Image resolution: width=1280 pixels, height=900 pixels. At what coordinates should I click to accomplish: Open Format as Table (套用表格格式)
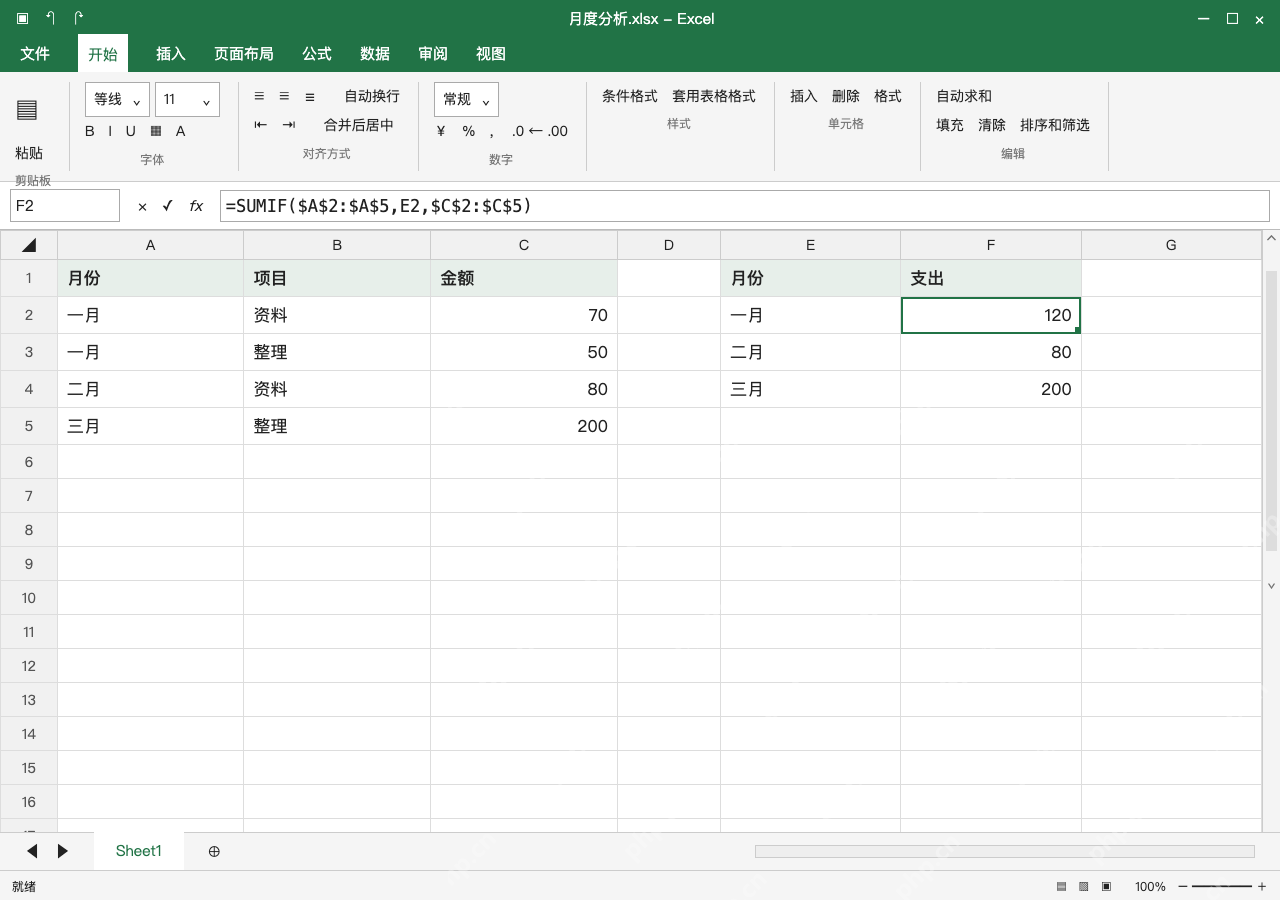point(714,96)
